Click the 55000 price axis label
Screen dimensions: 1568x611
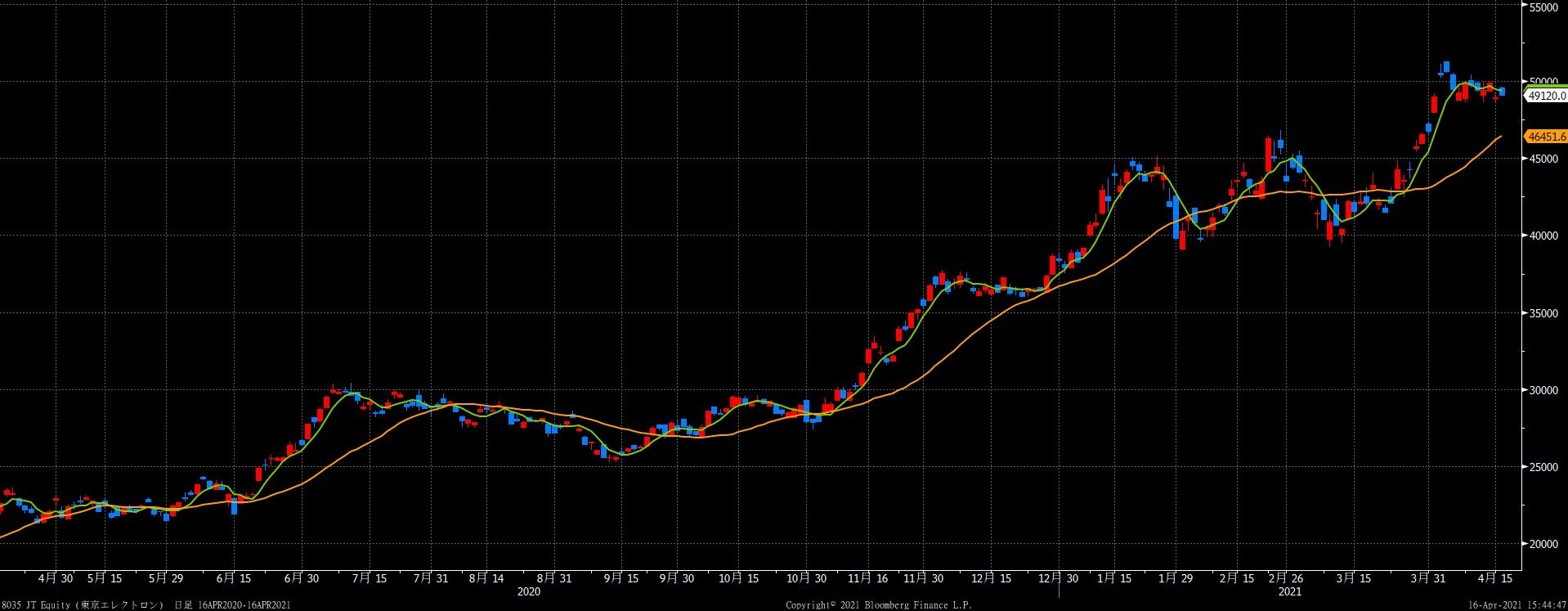pos(1545,7)
